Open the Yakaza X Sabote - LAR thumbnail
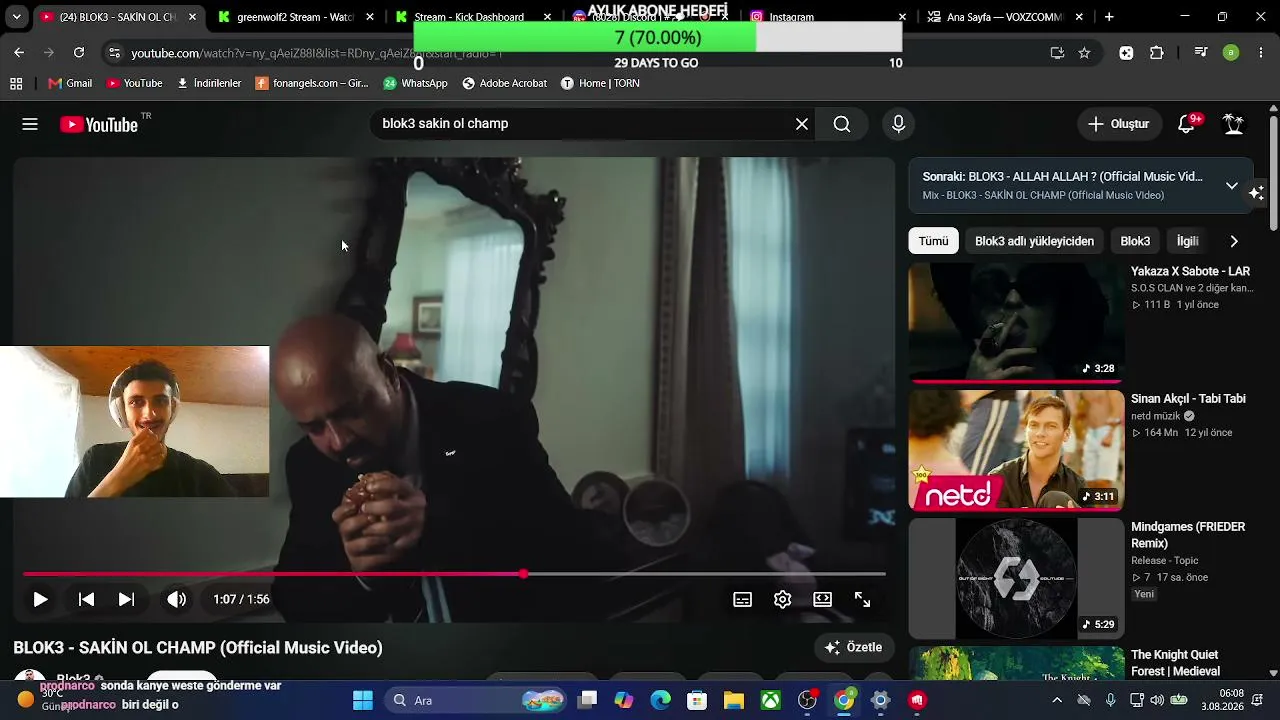This screenshot has height=720, width=1280. coord(1016,322)
